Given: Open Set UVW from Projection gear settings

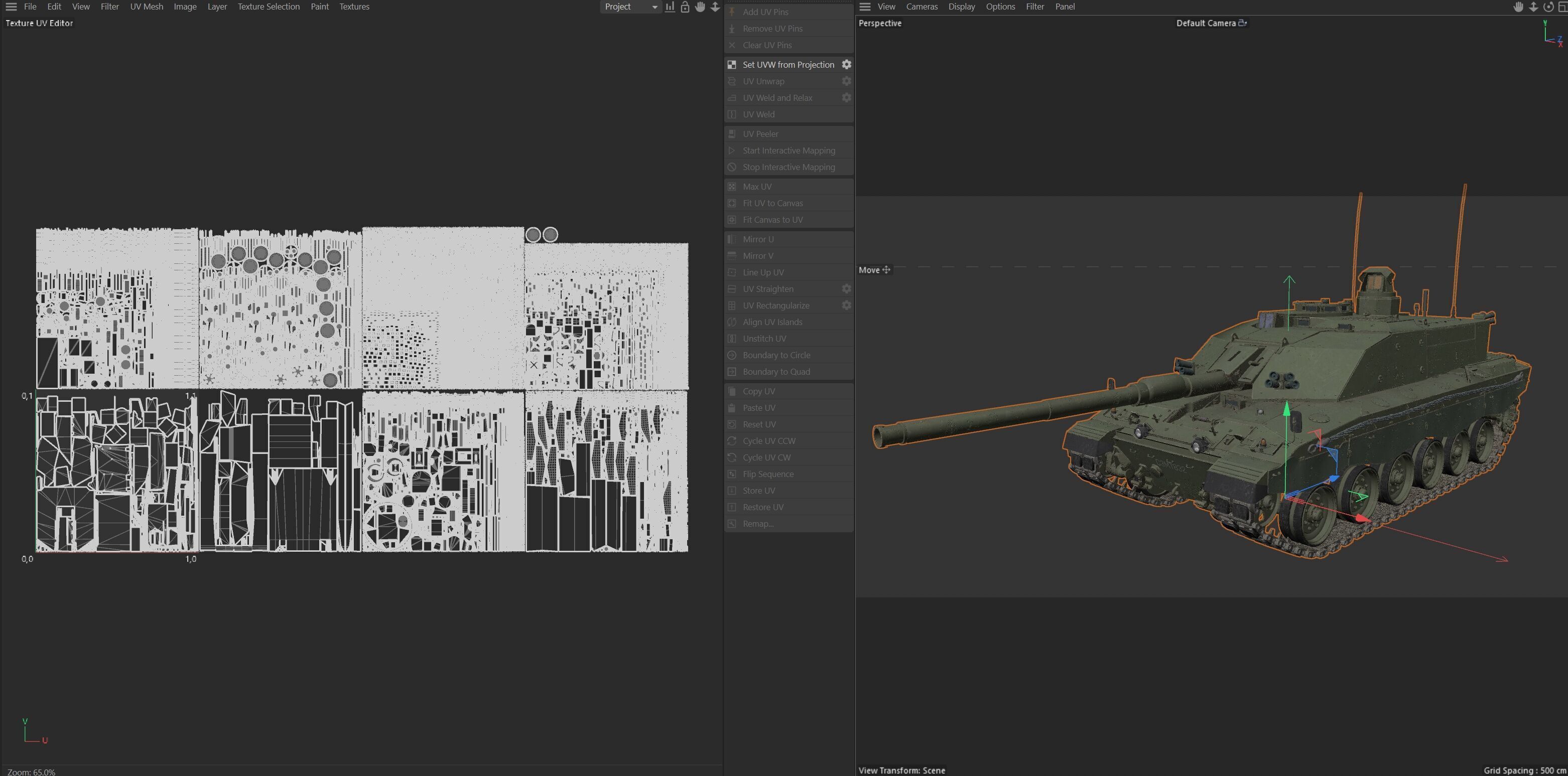Looking at the screenshot, I should (x=846, y=65).
